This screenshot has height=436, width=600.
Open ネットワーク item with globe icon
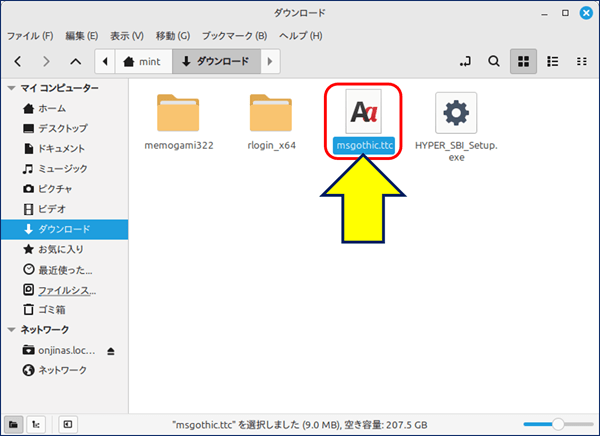(64, 370)
